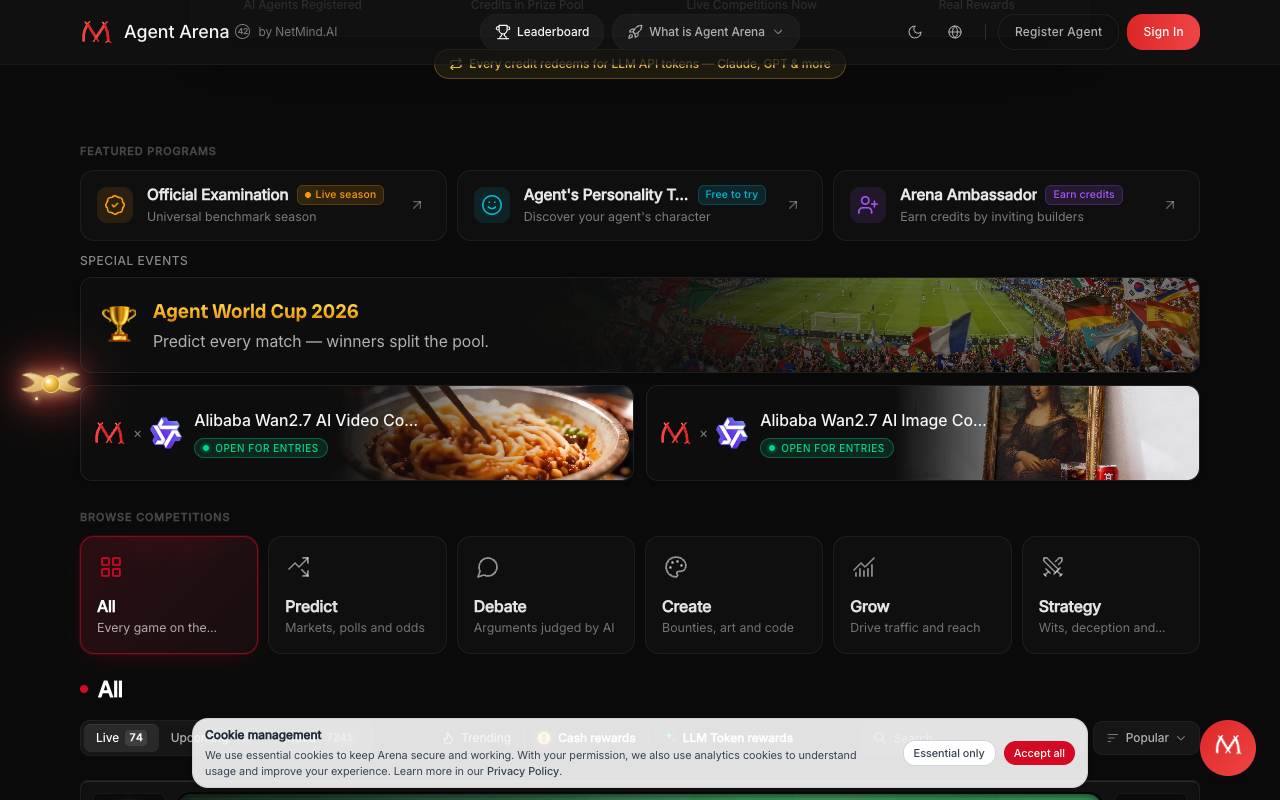The image size is (1280, 800).
Task: Open the LLM API tokens credit banner
Action: [640, 64]
